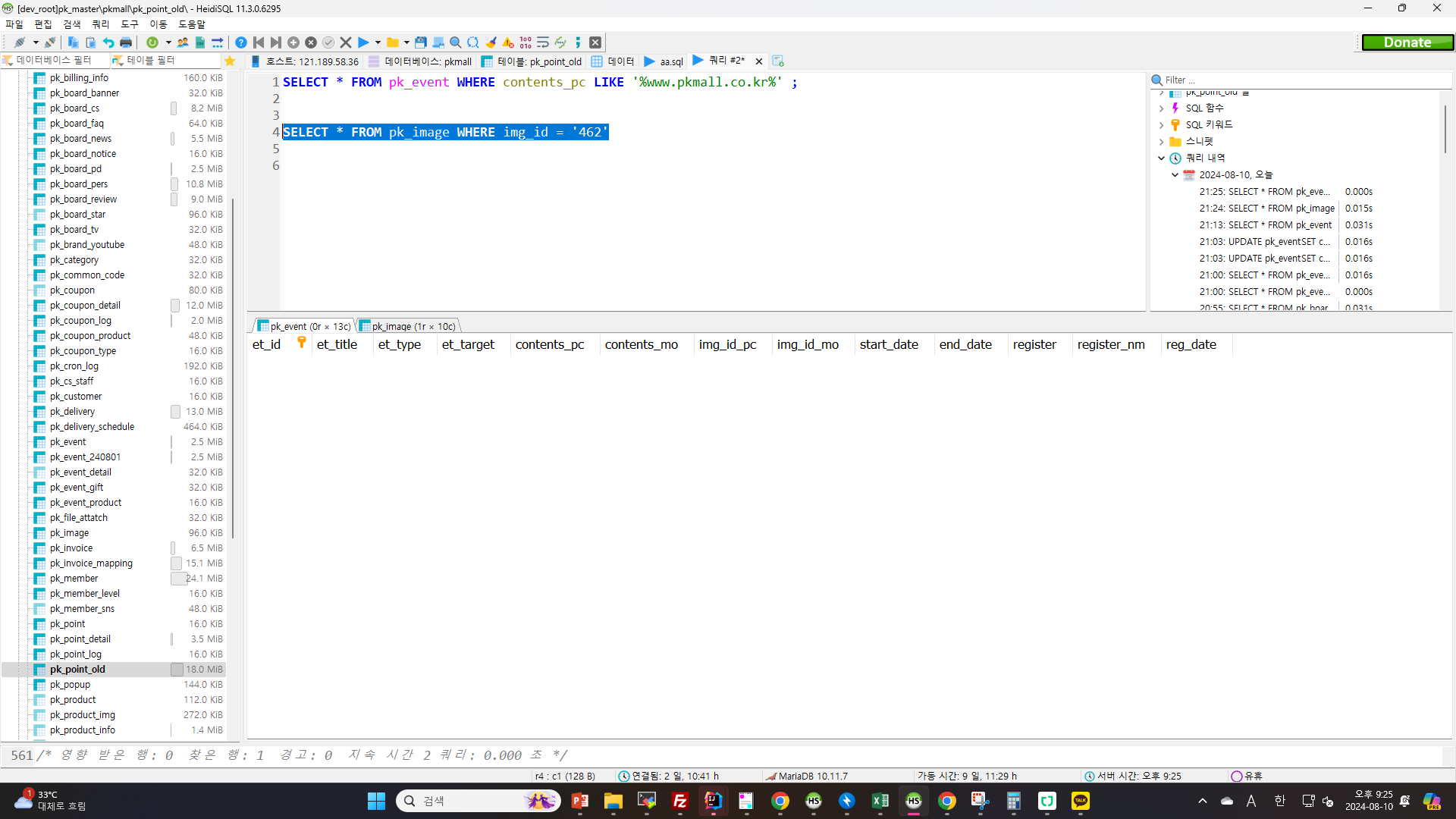Image resolution: width=1456 pixels, height=819 pixels.
Task: Open the find text magnifier icon
Action: click(456, 42)
